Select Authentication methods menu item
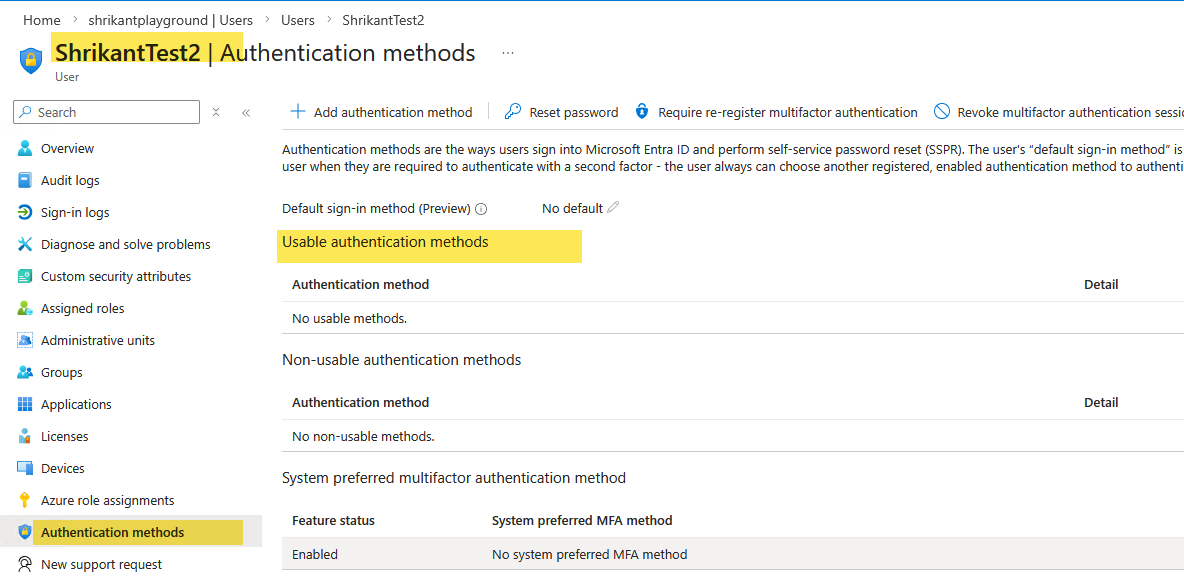This screenshot has height=583, width=1184. pyautogui.click(x=112, y=532)
